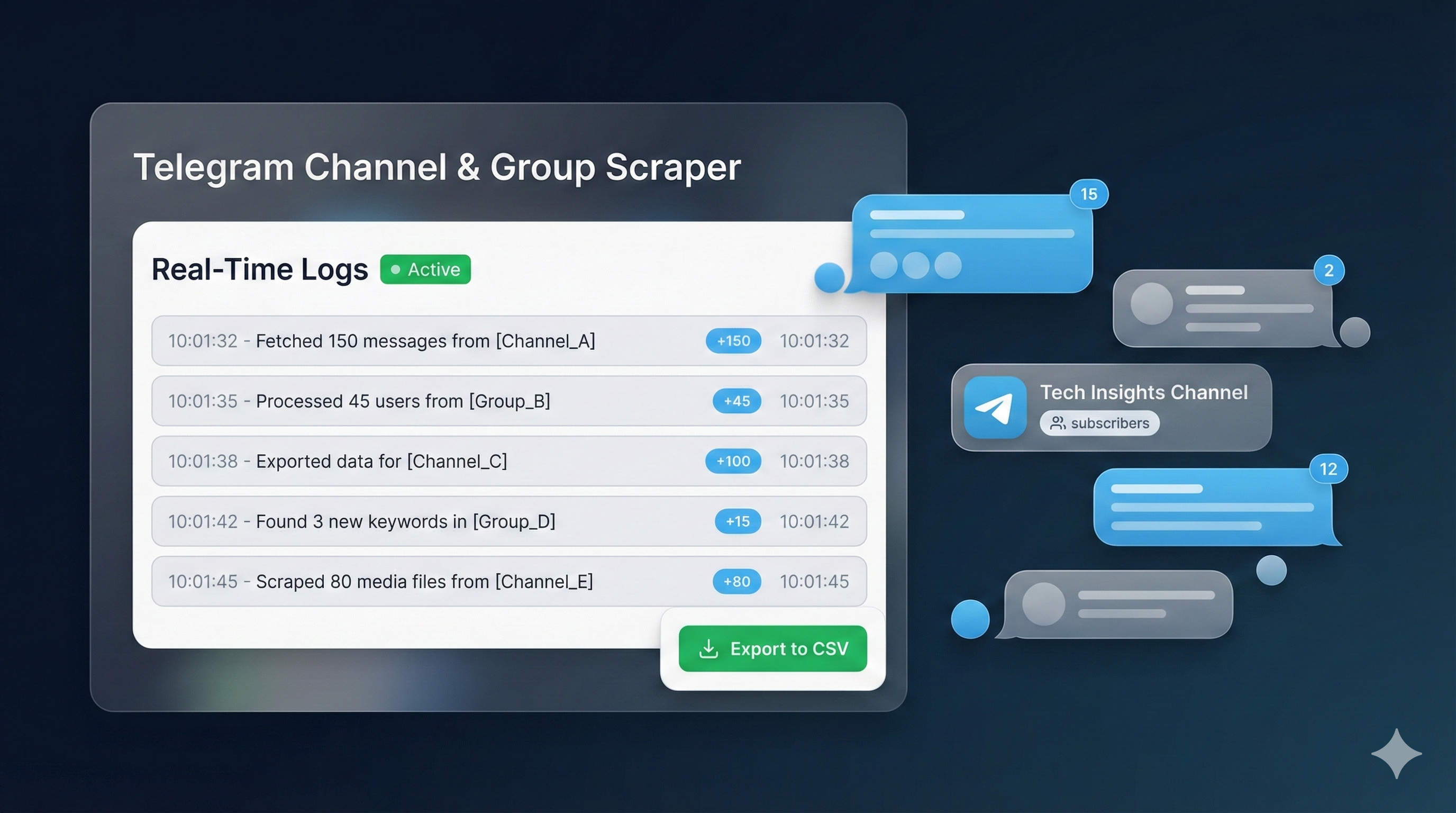Select the gray avatar in bottom chat bubble
Viewport: 1456px width, 813px height.
coord(1043,604)
